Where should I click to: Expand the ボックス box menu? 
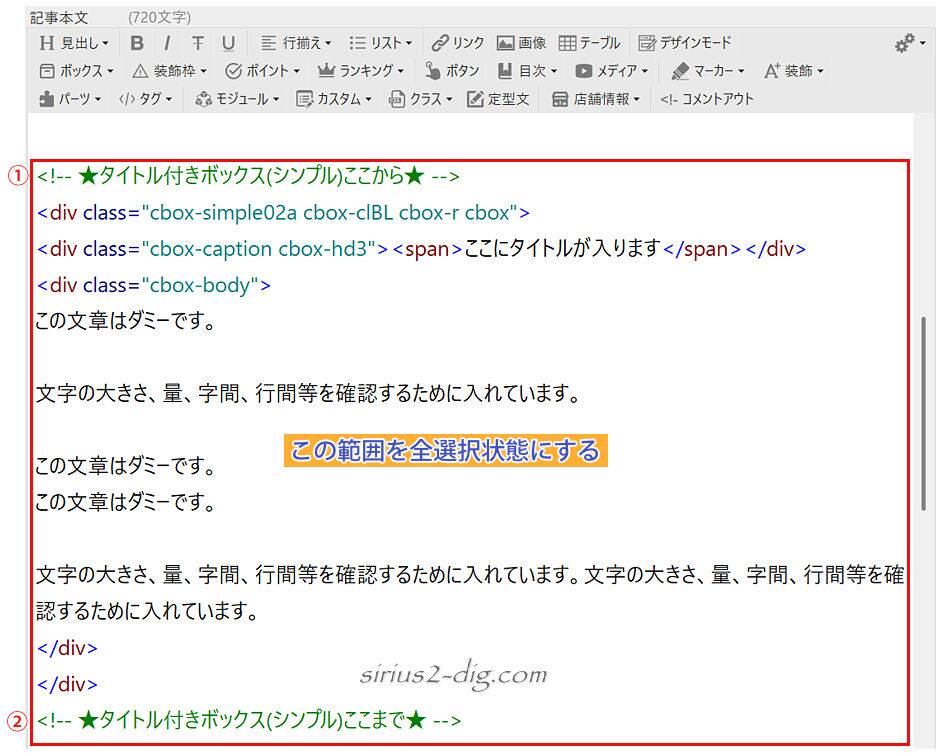pos(76,71)
